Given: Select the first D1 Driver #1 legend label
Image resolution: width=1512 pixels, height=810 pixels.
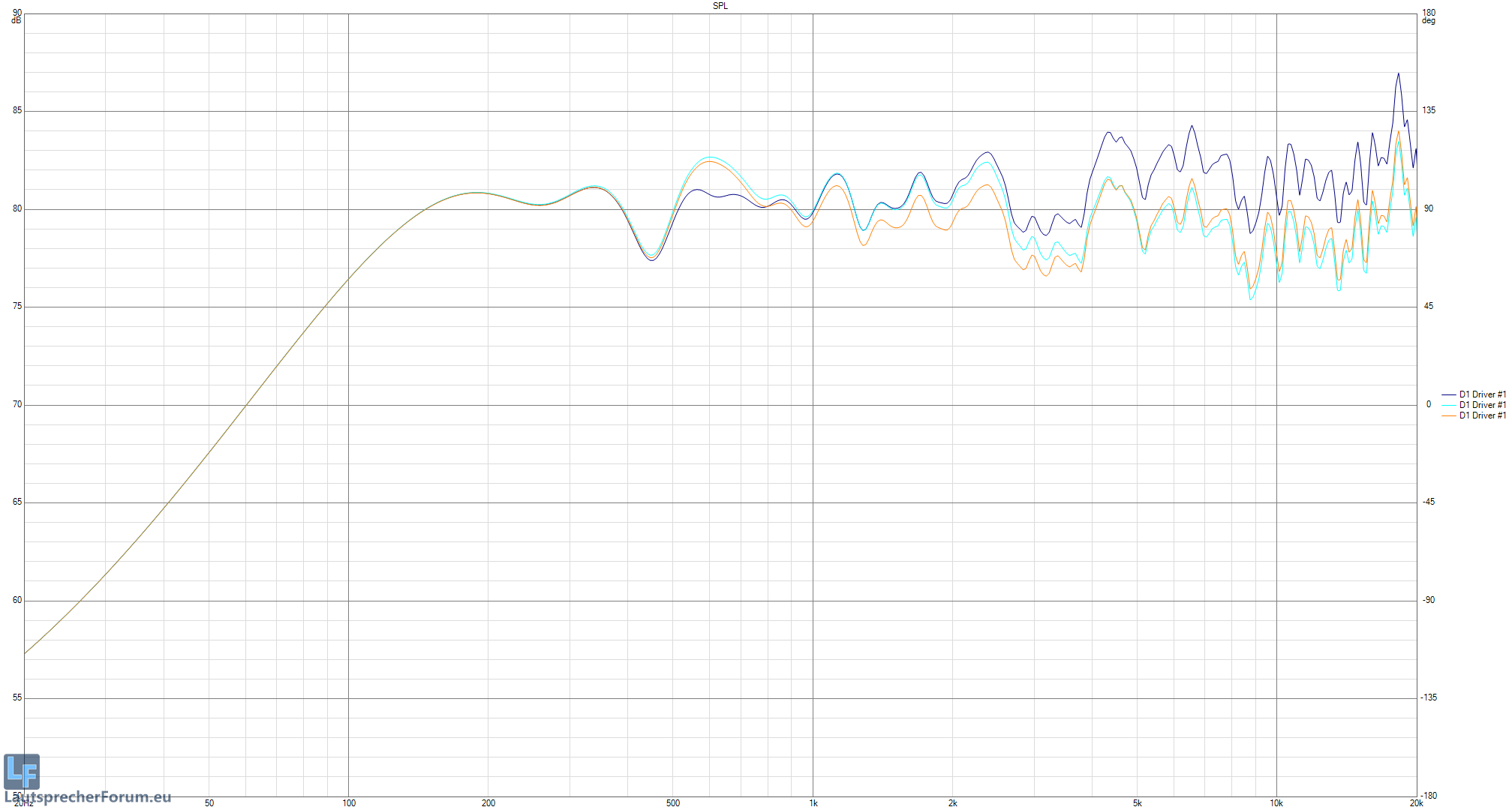Looking at the screenshot, I should tap(1482, 394).
